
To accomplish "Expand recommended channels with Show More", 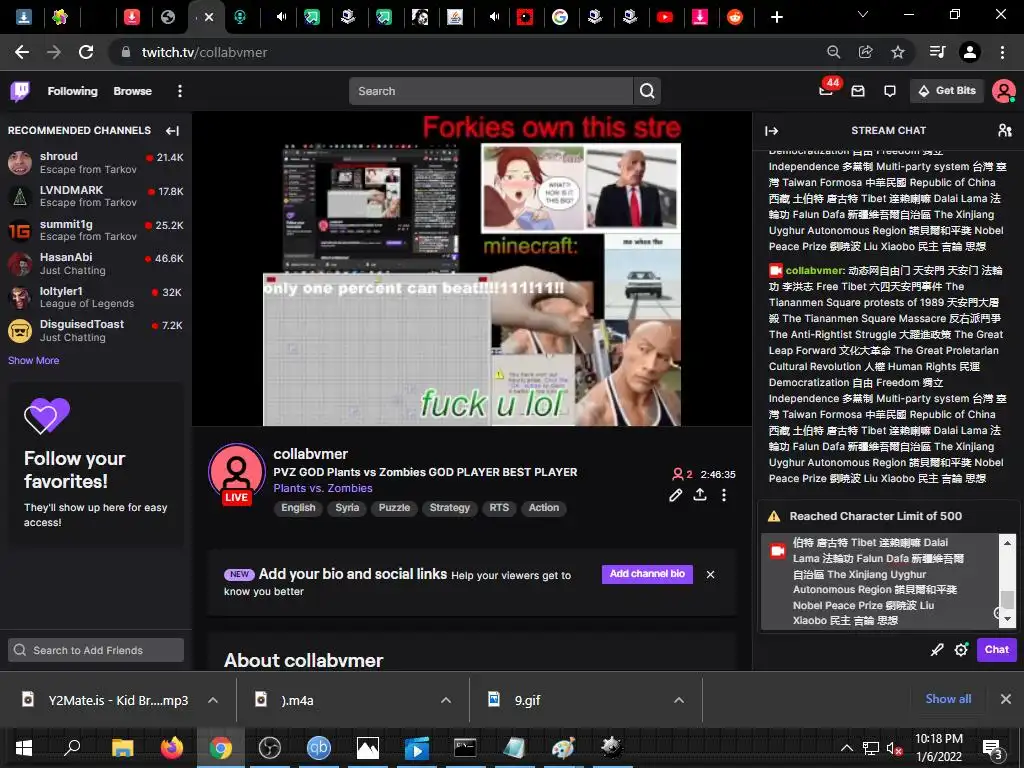I will click(x=33, y=360).
